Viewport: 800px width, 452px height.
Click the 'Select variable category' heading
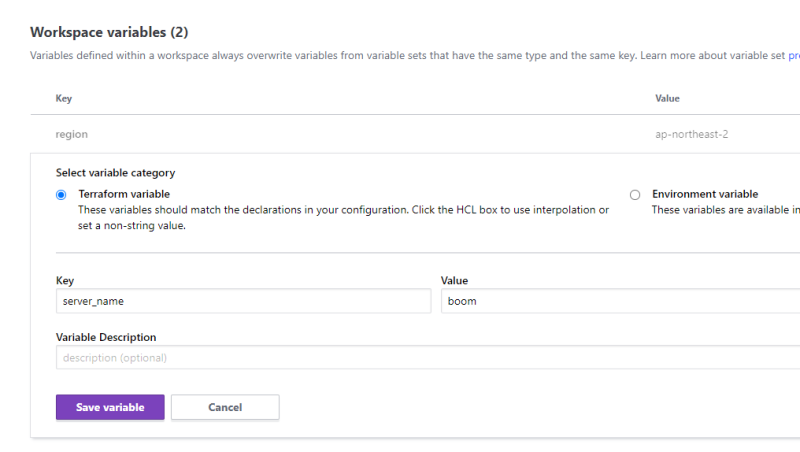115,173
